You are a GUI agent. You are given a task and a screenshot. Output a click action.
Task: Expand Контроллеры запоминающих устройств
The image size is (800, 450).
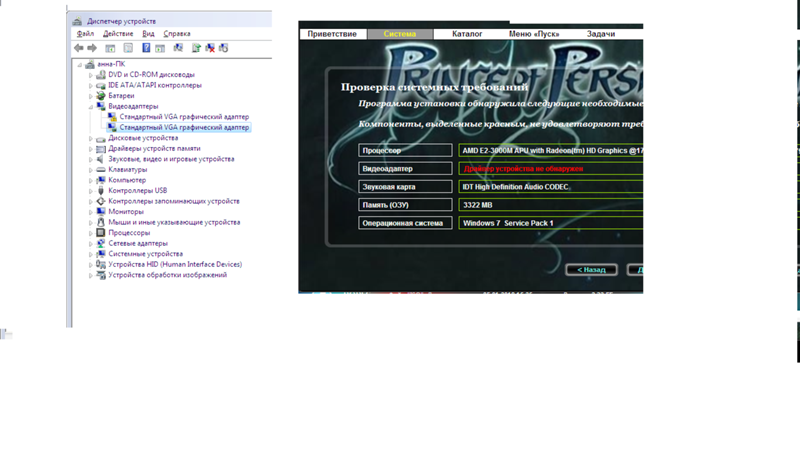91,202
